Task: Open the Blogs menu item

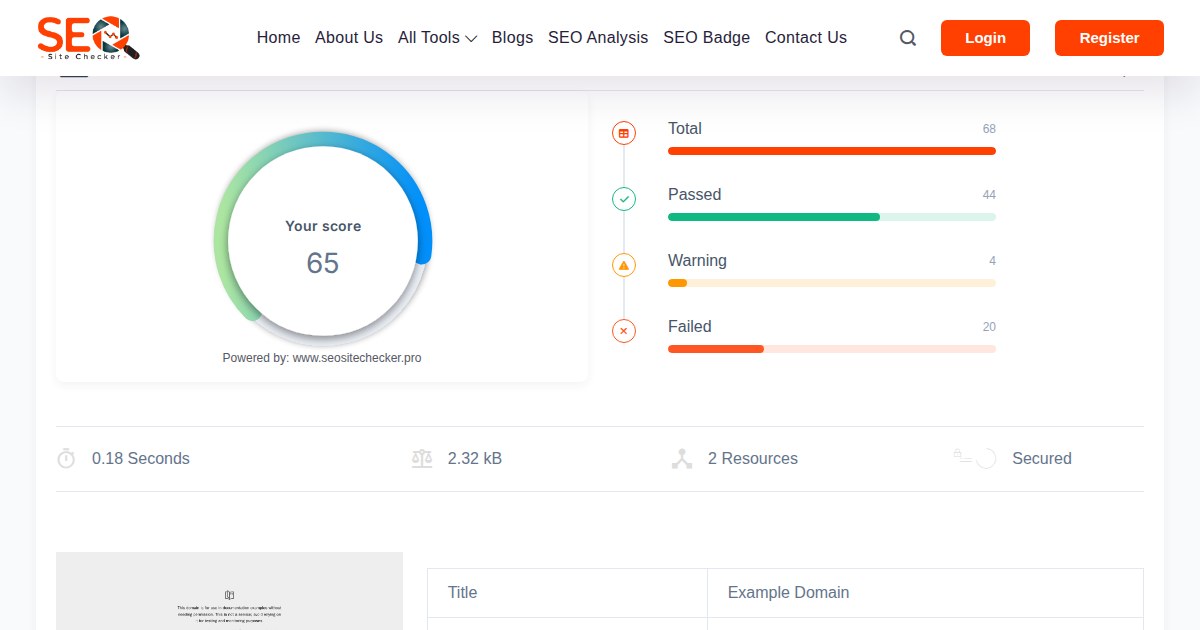Action: click(x=512, y=38)
